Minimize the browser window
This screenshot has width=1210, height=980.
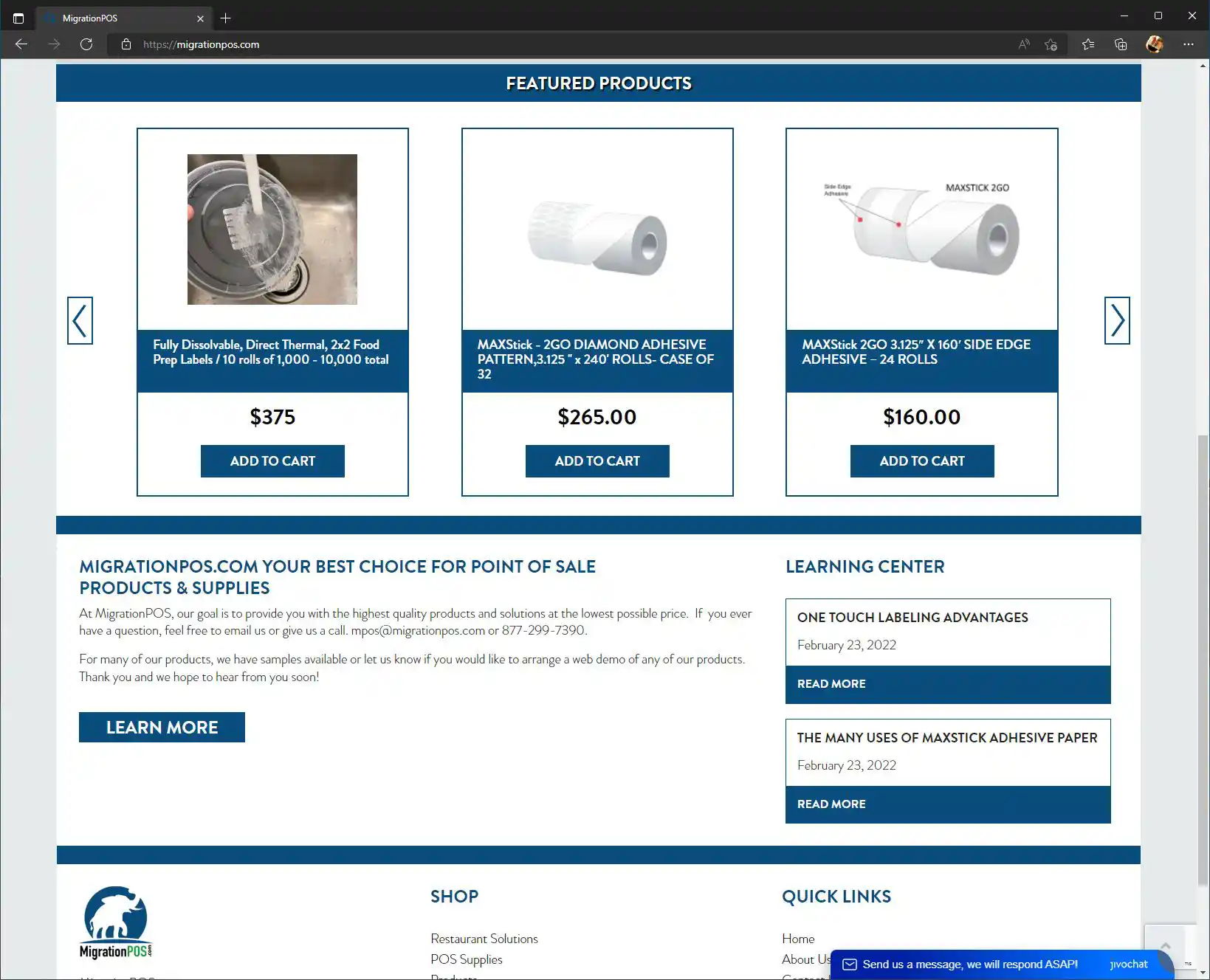click(1124, 15)
